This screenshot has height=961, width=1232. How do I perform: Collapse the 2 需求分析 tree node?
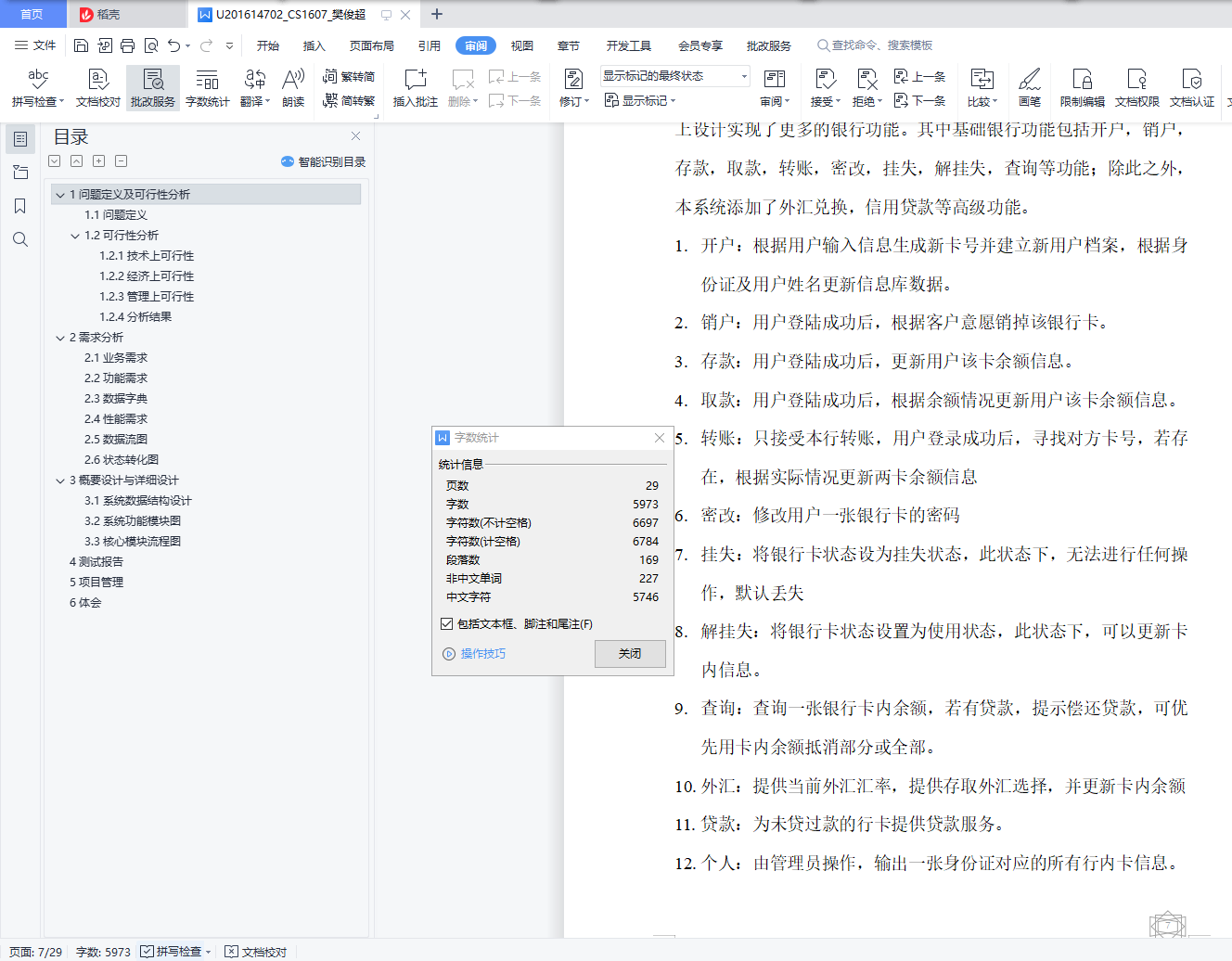[x=60, y=338]
